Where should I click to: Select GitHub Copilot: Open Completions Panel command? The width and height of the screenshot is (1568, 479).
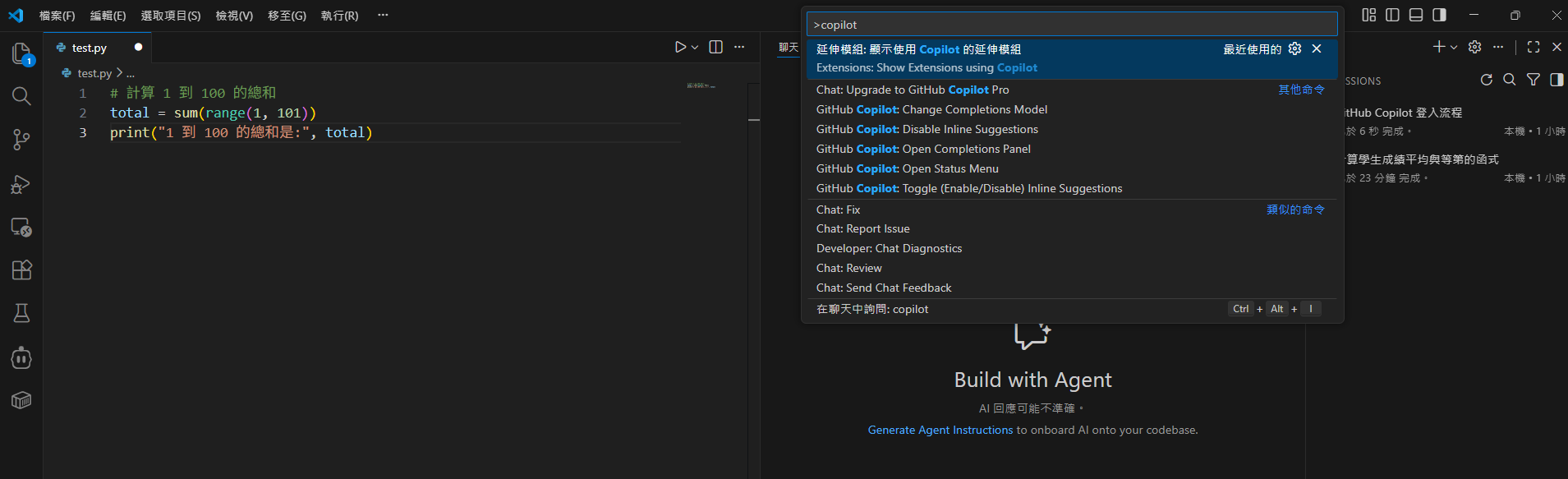pos(923,149)
